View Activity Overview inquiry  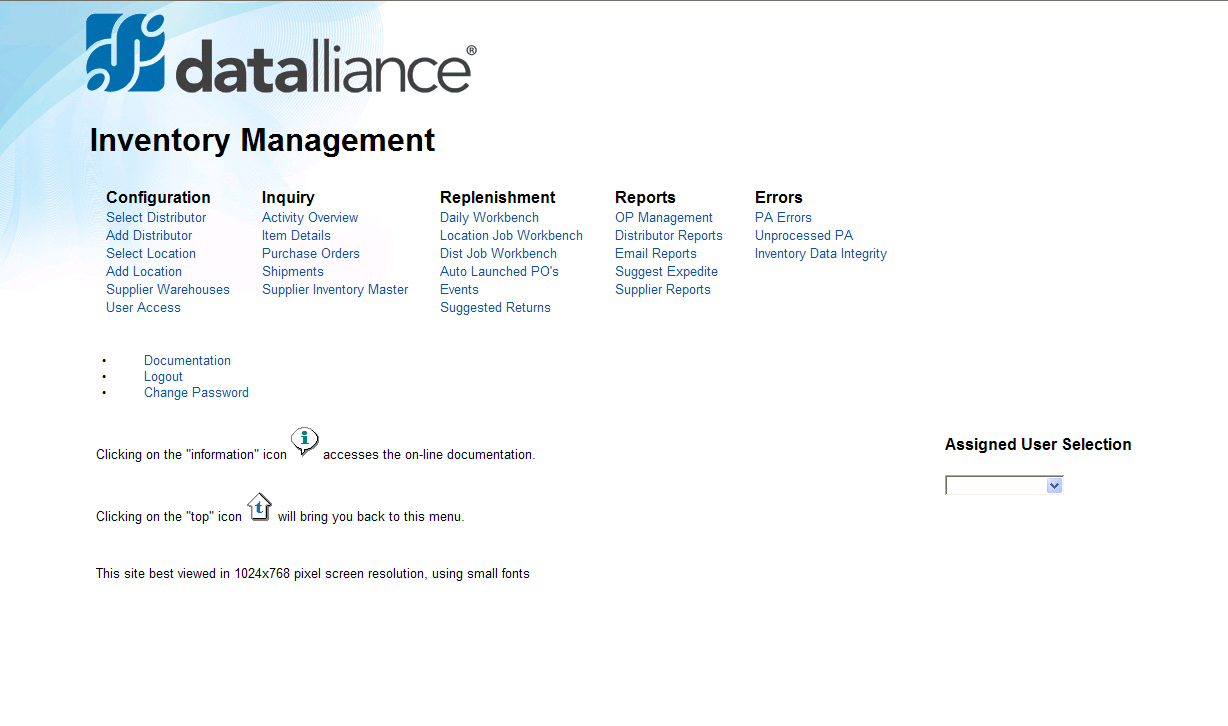click(x=310, y=217)
